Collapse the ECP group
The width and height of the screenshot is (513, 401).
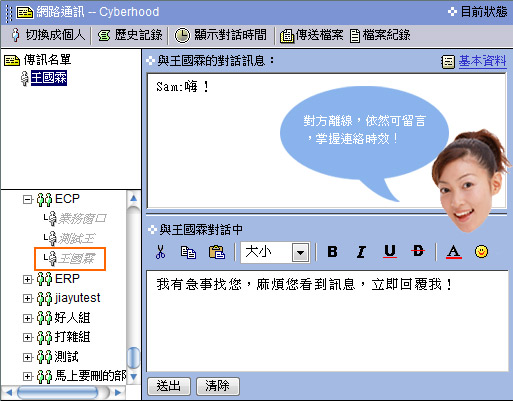pos(28,199)
